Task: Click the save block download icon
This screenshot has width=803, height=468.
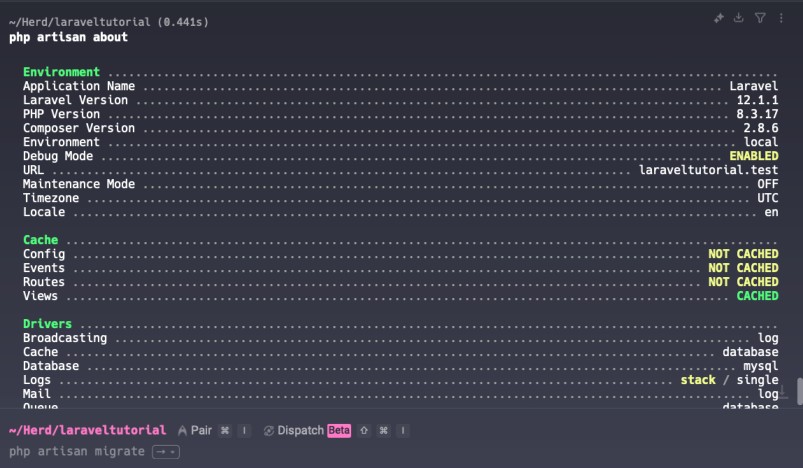Action: (x=738, y=18)
